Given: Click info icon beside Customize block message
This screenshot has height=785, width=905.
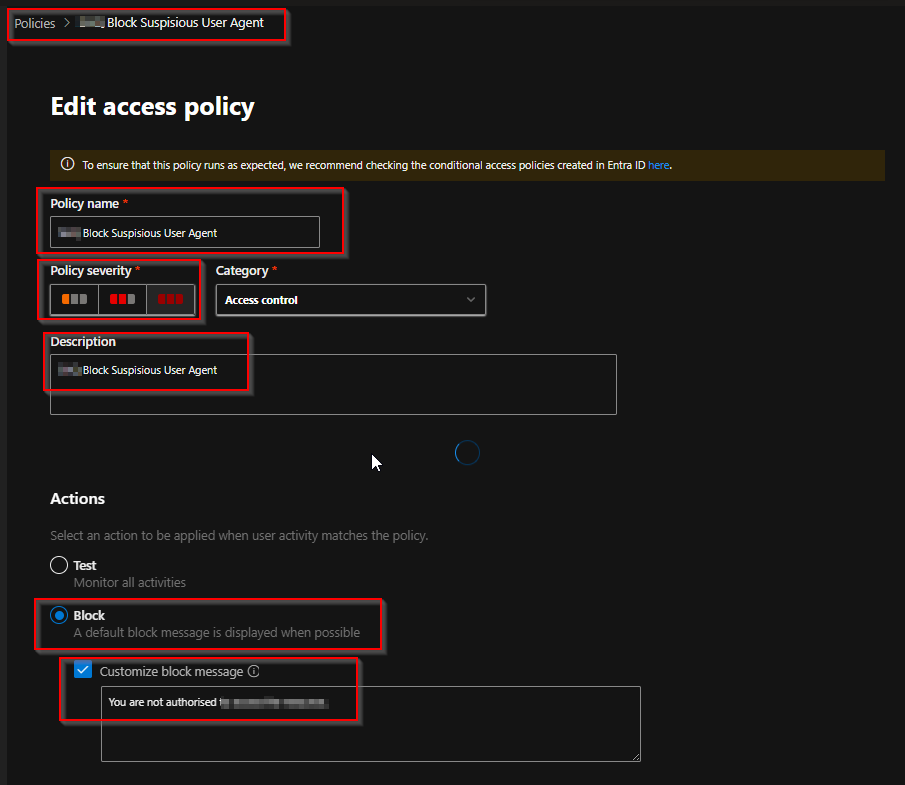Looking at the screenshot, I should (x=253, y=672).
